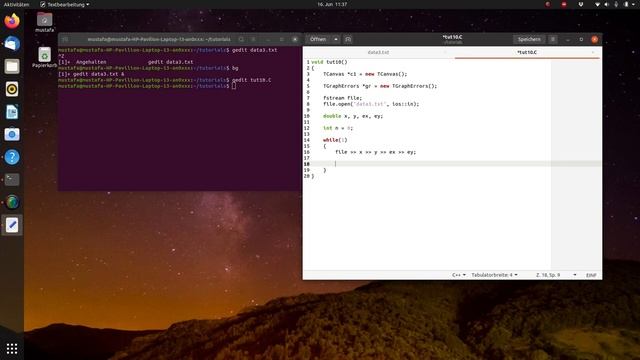Click the red tray indicator icon
Viewport: 640px width, 360px height.
(x=564, y=4)
